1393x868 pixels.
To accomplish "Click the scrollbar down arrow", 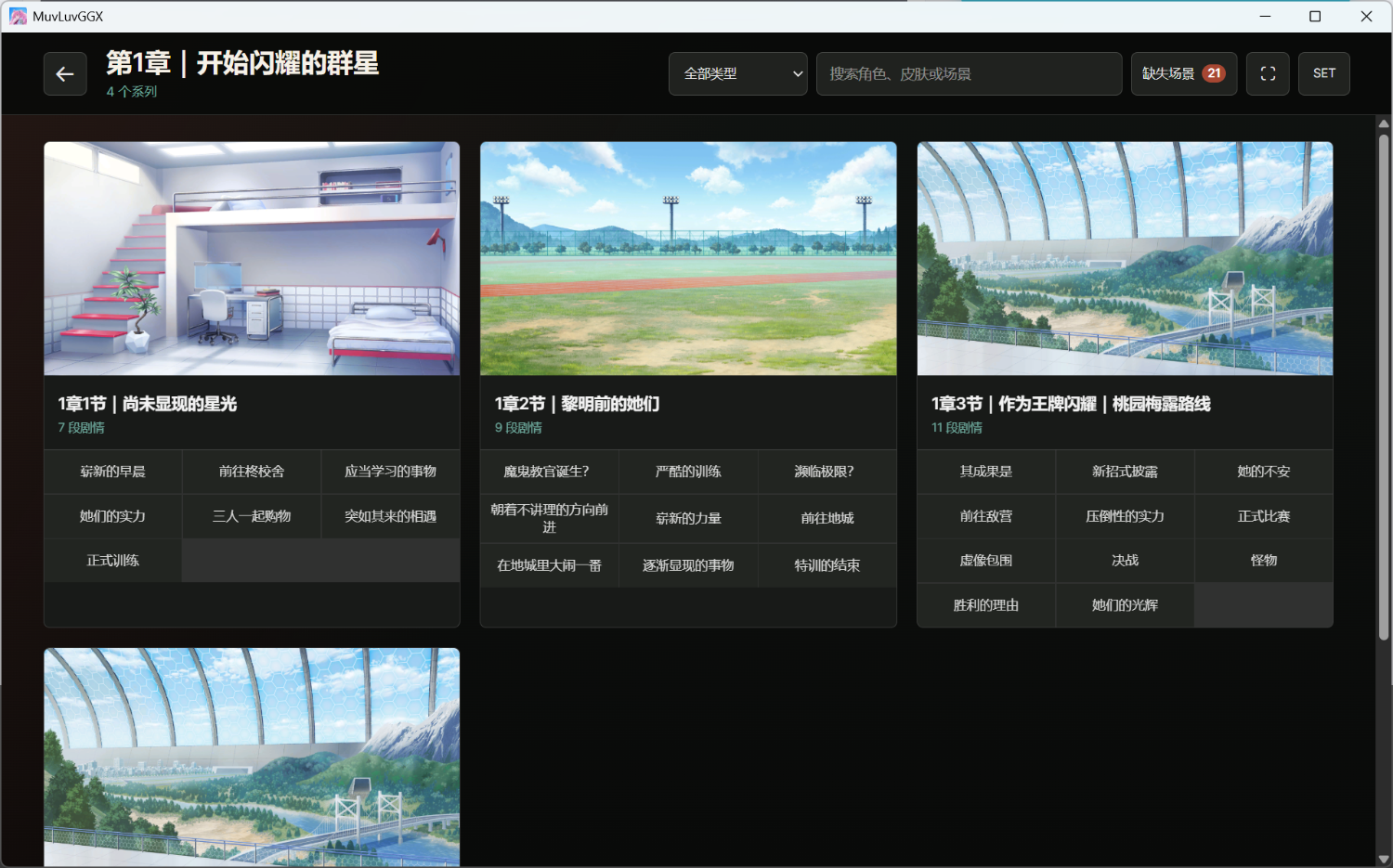I will click(1384, 860).
